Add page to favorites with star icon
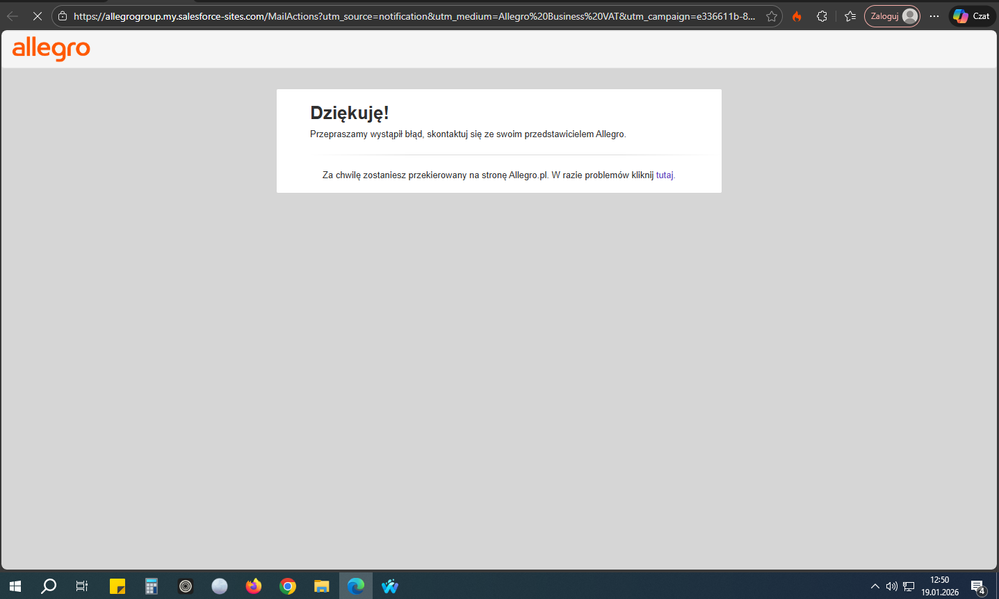The height and width of the screenshot is (599, 999). point(771,16)
